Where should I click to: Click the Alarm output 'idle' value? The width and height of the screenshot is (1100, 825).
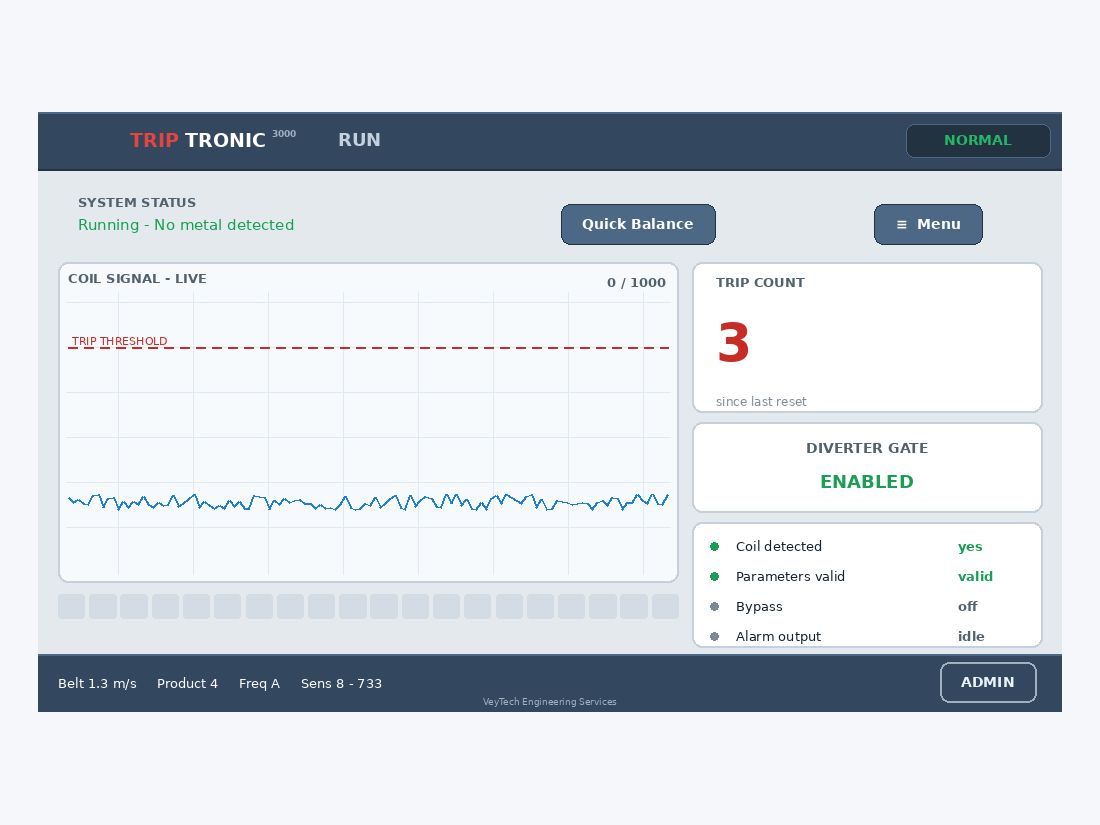971,636
